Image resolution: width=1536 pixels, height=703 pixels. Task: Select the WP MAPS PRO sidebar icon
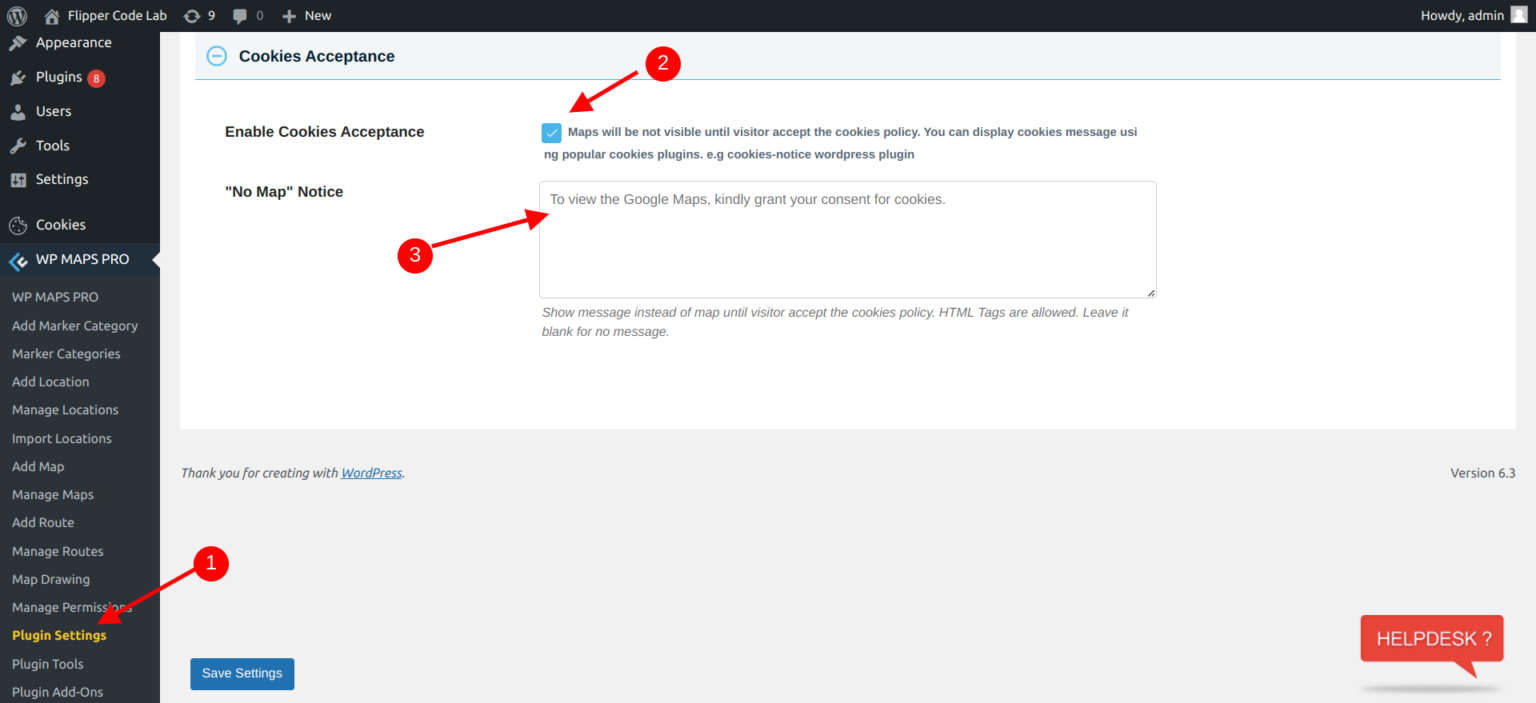18,259
